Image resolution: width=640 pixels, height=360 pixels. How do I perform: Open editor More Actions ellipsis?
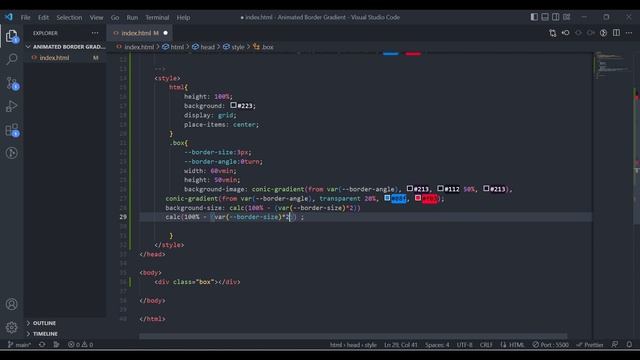coord(629,33)
